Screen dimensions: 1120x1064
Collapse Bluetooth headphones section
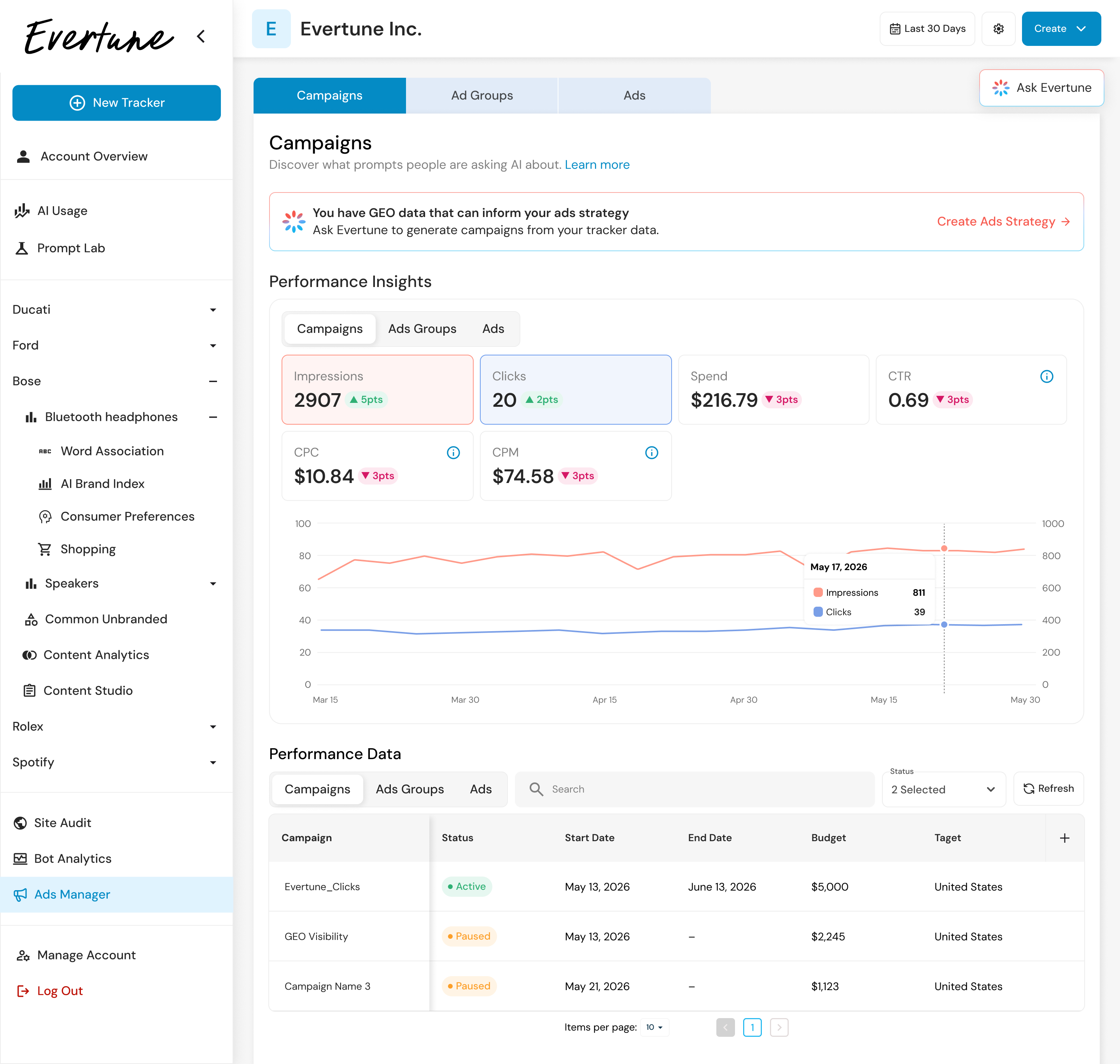(213, 417)
